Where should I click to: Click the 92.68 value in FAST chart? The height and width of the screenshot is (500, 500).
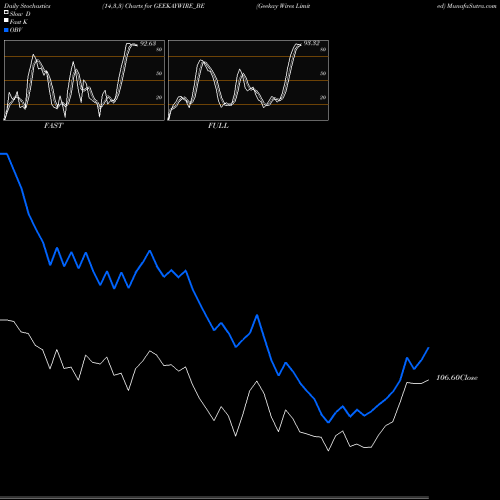[148, 44]
